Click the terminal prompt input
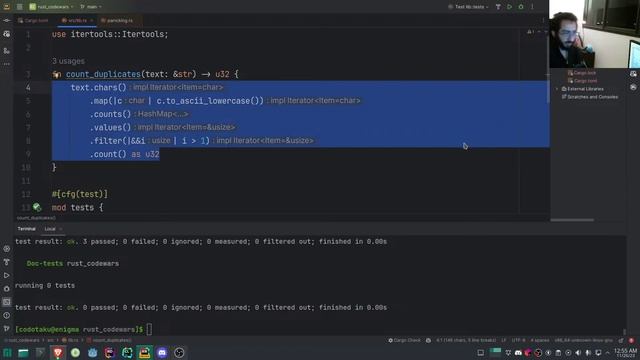The height and width of the screenshot is (360, 640). [x=149, y=329]
